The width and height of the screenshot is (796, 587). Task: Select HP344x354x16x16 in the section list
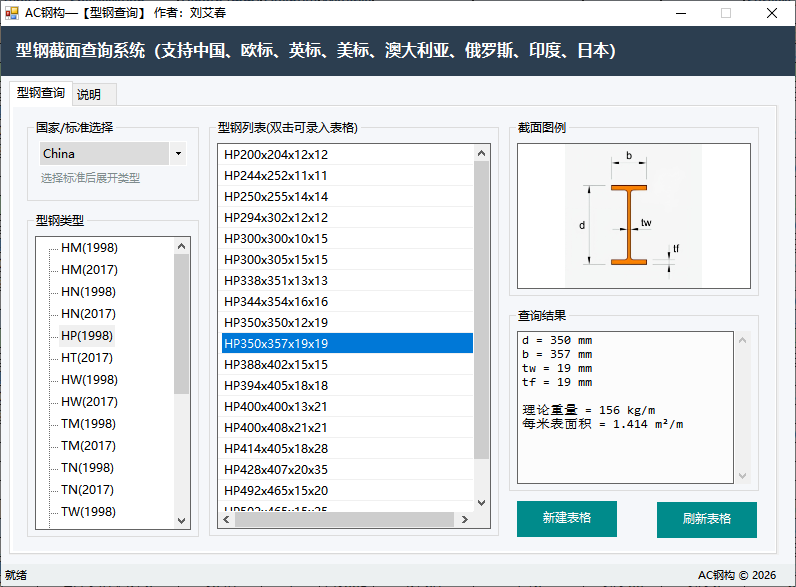[347, 302]
